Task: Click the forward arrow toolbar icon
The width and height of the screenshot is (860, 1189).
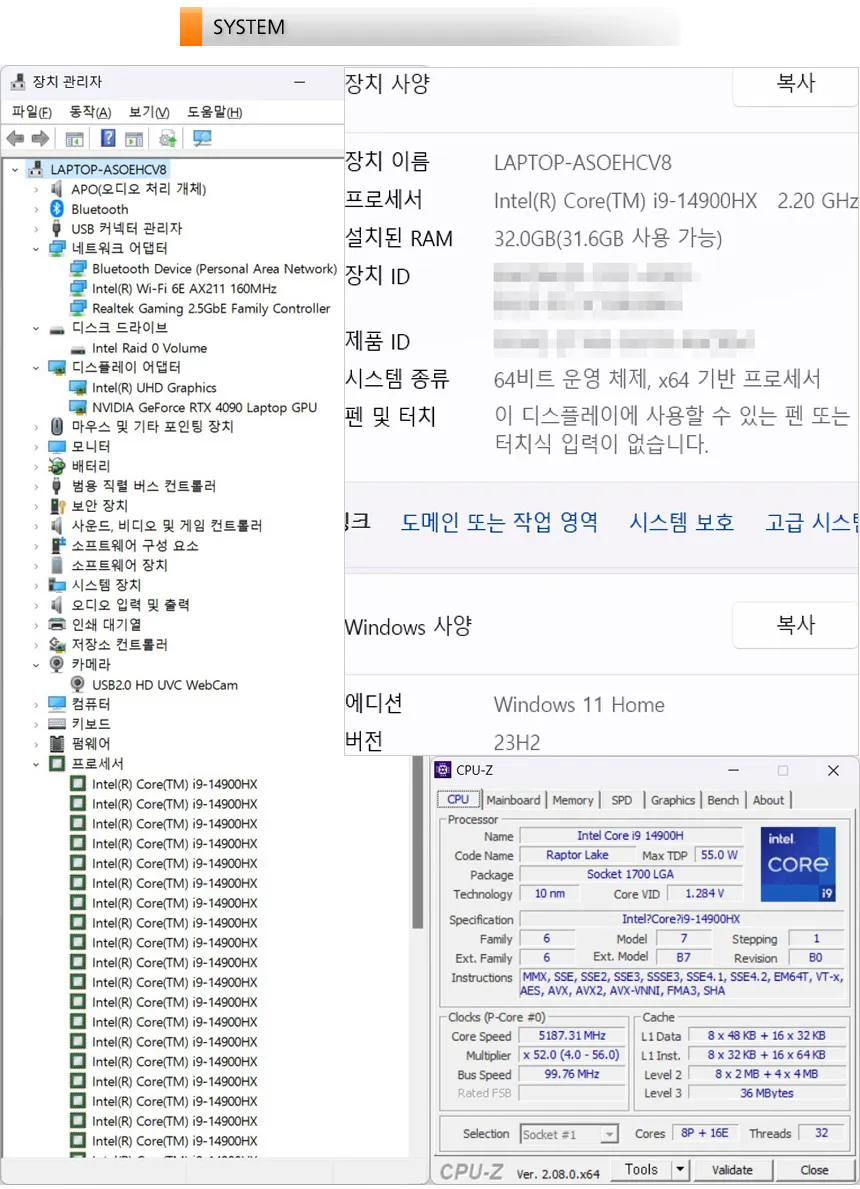Action: tap(40, 139)
